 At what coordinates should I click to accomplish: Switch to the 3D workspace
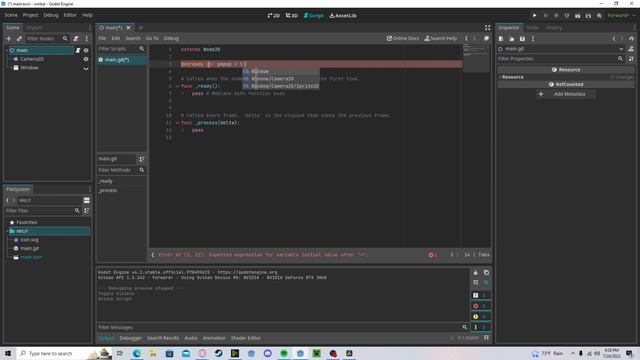[292, 16]
